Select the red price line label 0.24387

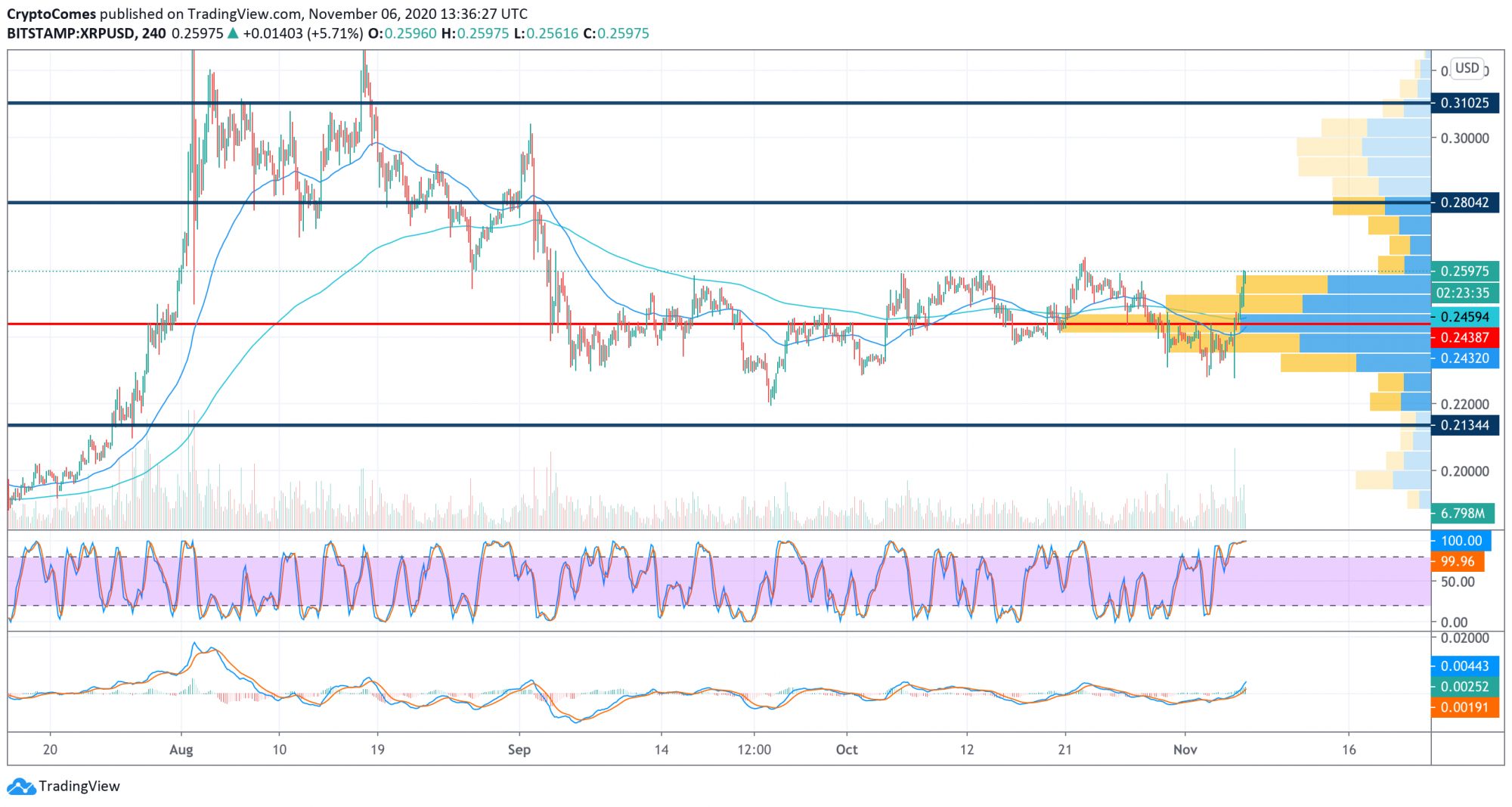(1467, 339)
